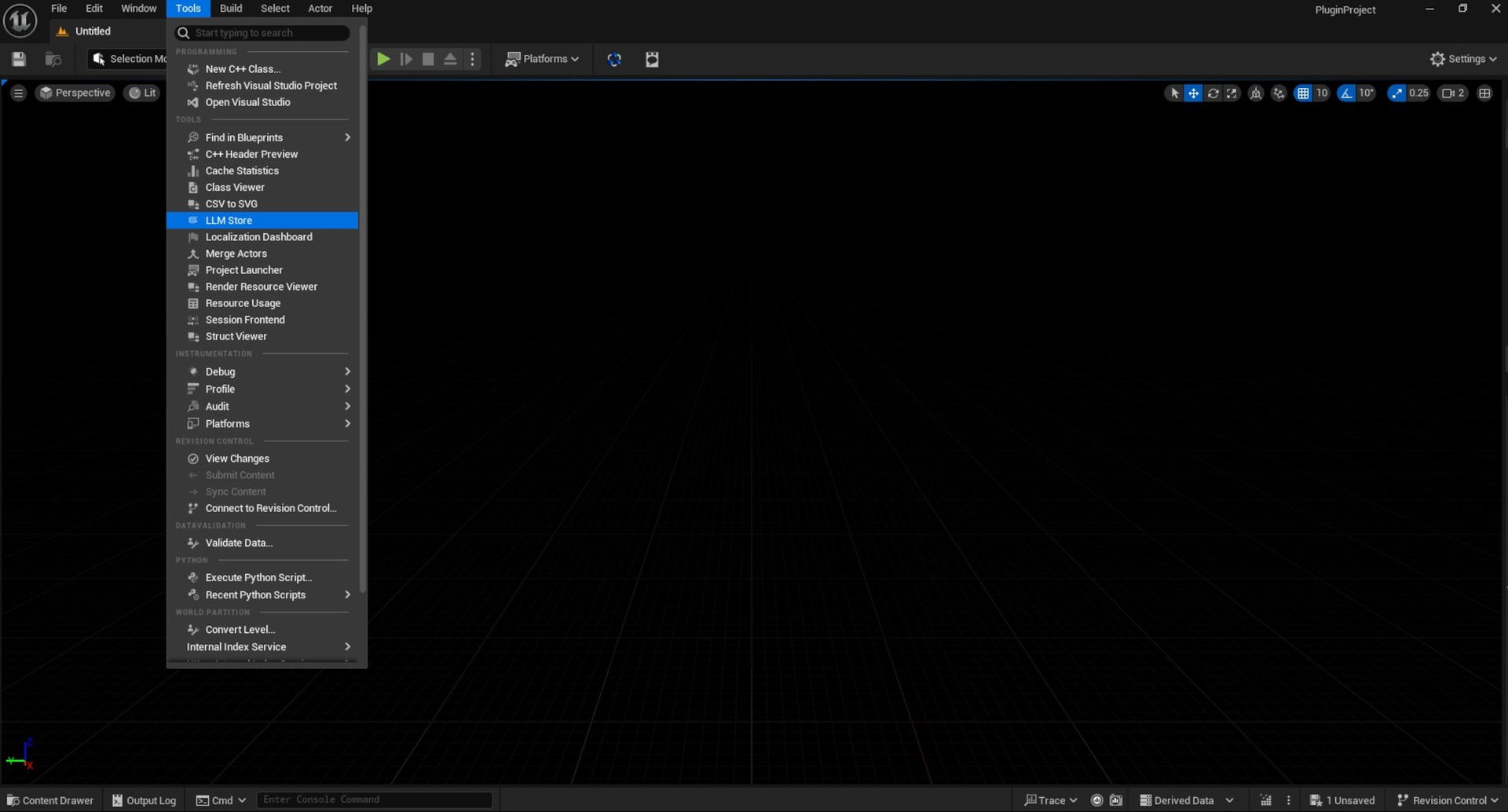Open the play options three-dot menu
Image resolution: width=1508 pixels, height=812 pixels.
click(472, 59)
